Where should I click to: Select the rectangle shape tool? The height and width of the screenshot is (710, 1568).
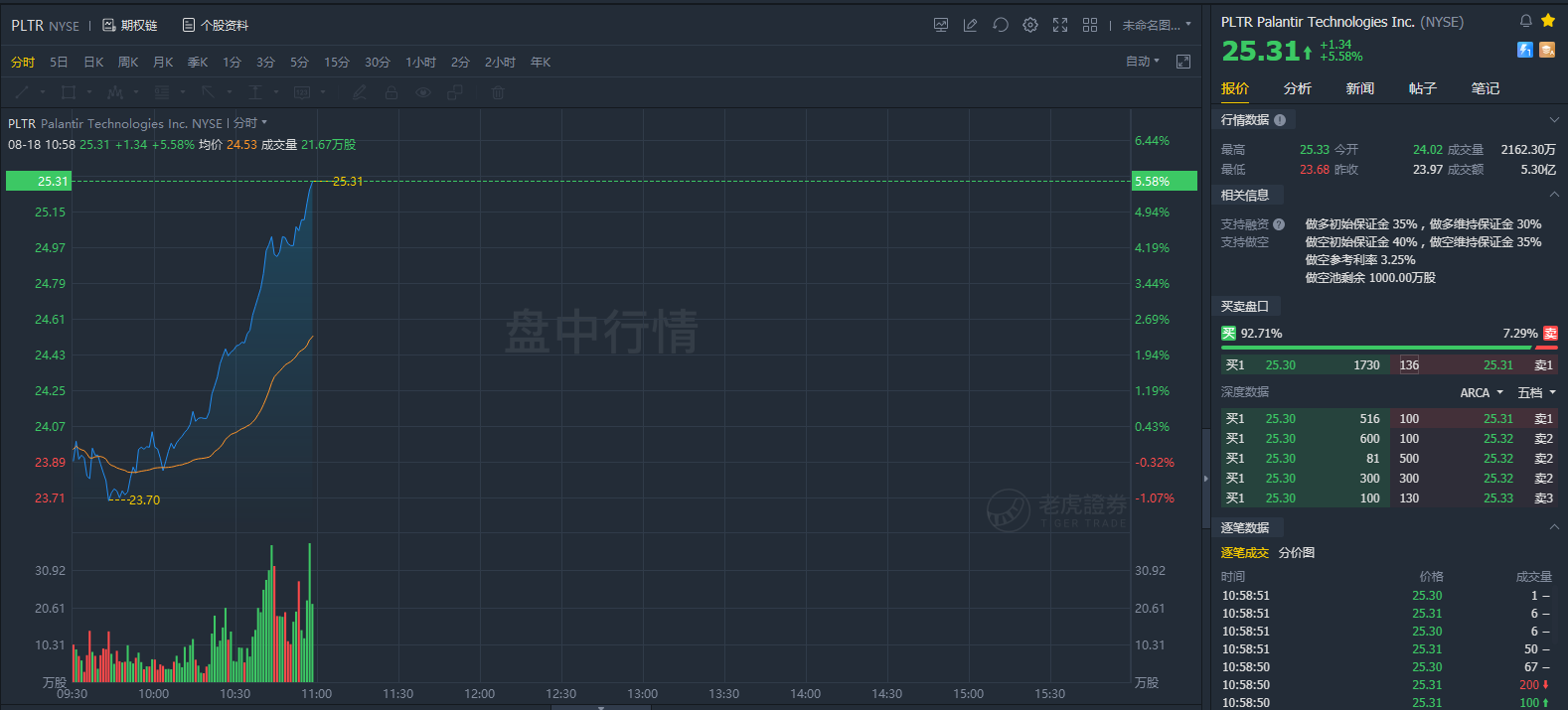pyautogui.click(x=69, y=92)
